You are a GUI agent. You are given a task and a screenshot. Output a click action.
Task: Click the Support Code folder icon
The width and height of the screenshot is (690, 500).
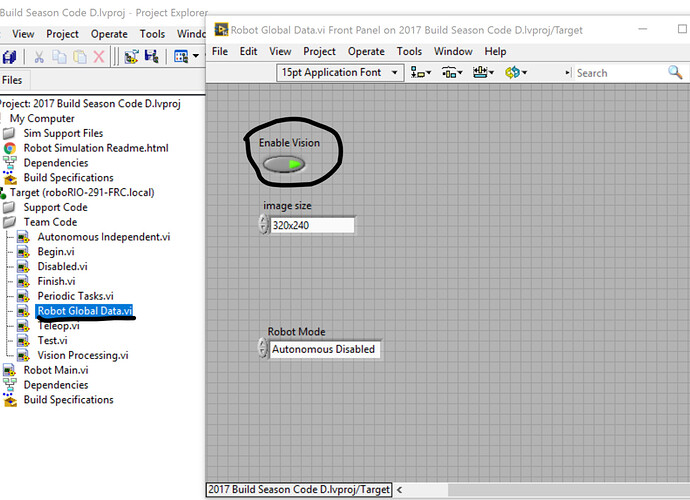click(9, 207)
